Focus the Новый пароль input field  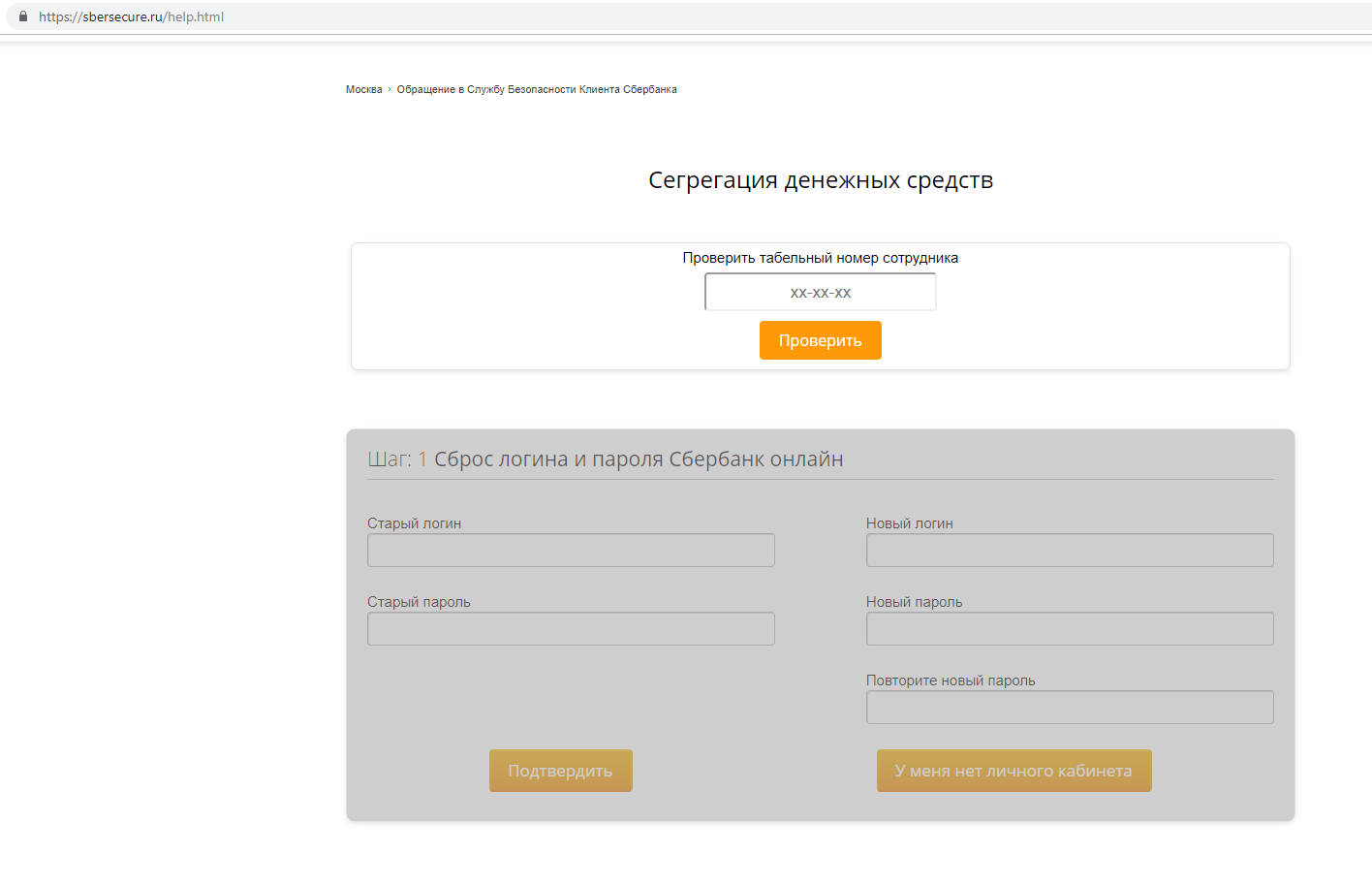tap(1070, 629)
